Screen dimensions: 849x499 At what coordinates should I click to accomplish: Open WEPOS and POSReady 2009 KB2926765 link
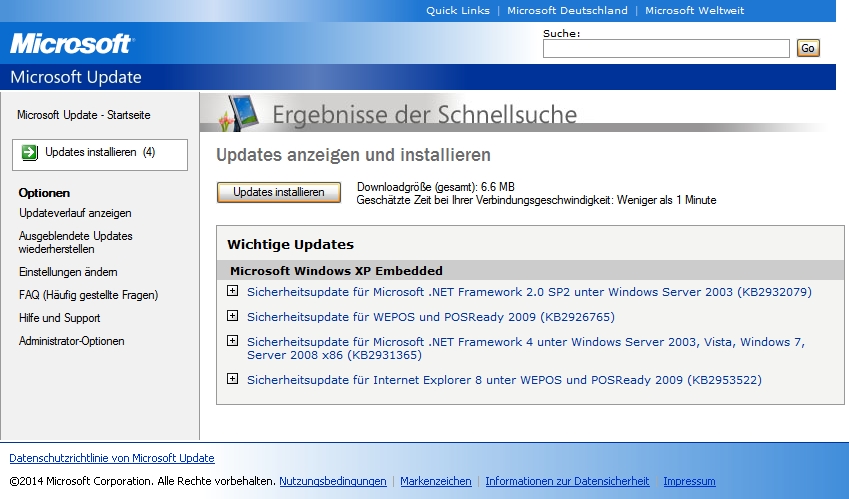click(x=431, y=317)
